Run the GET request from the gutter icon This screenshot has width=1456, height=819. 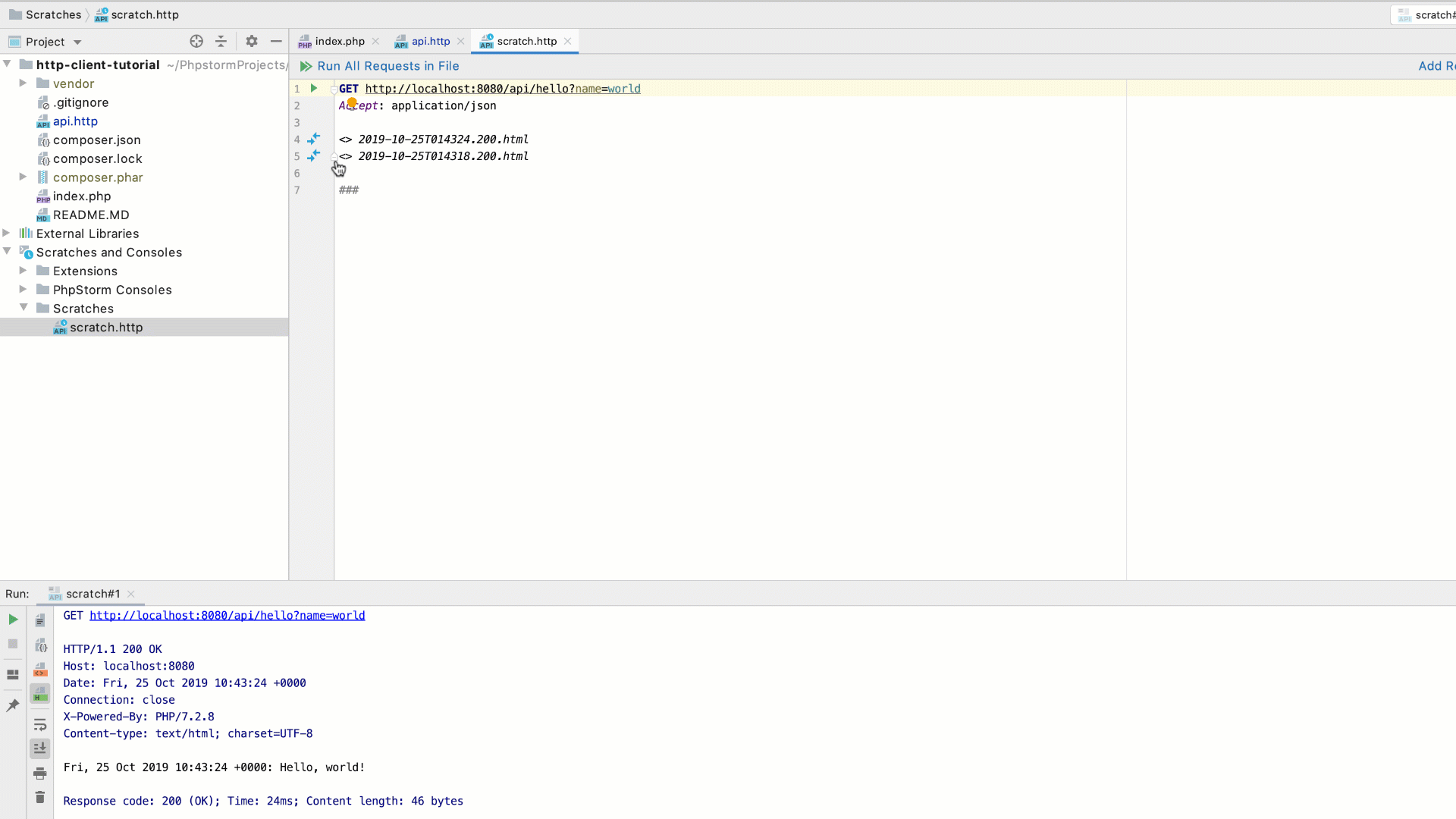(x=314, y=88)
